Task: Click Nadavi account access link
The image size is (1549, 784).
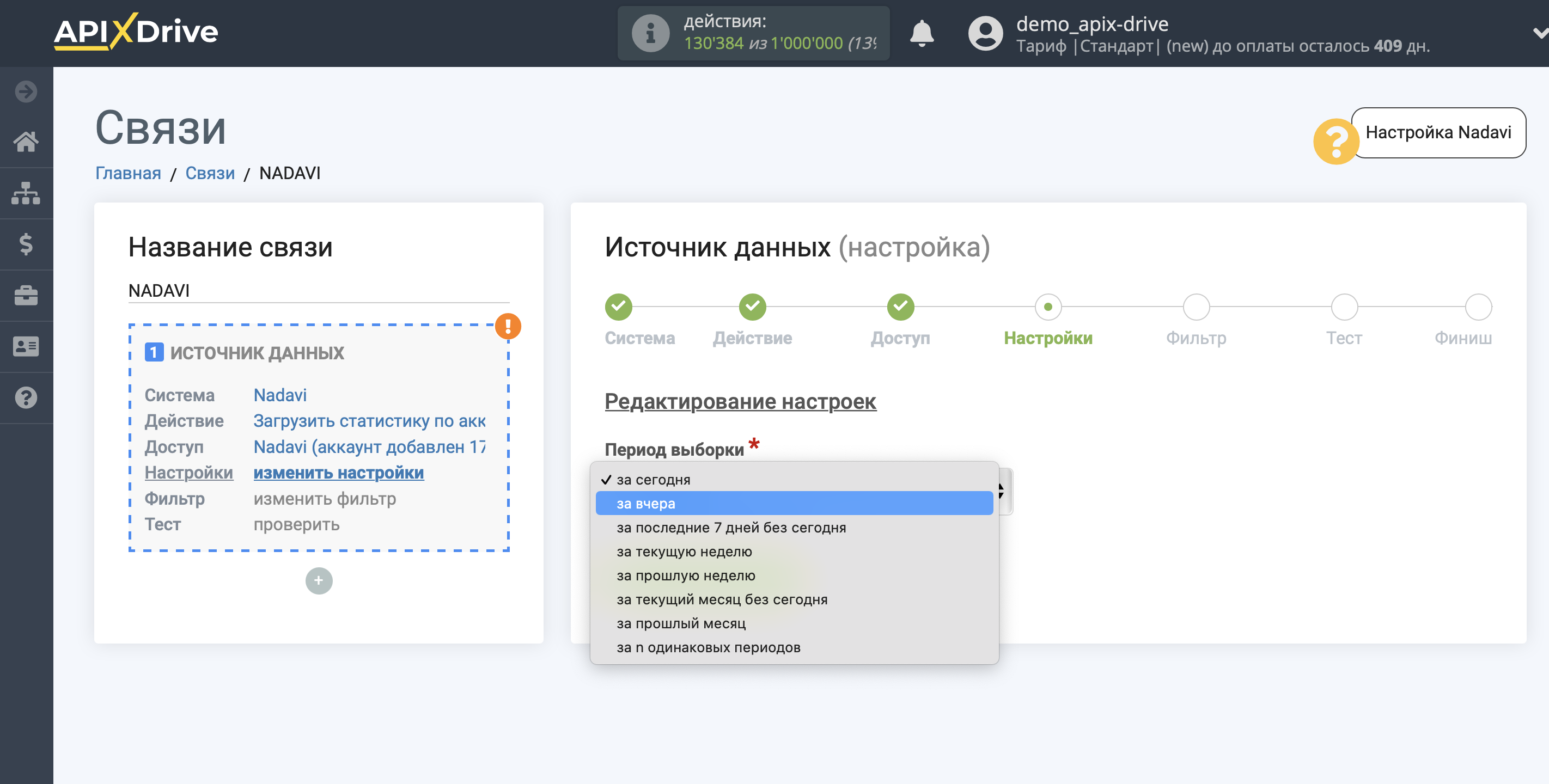Action: (369, 446)
